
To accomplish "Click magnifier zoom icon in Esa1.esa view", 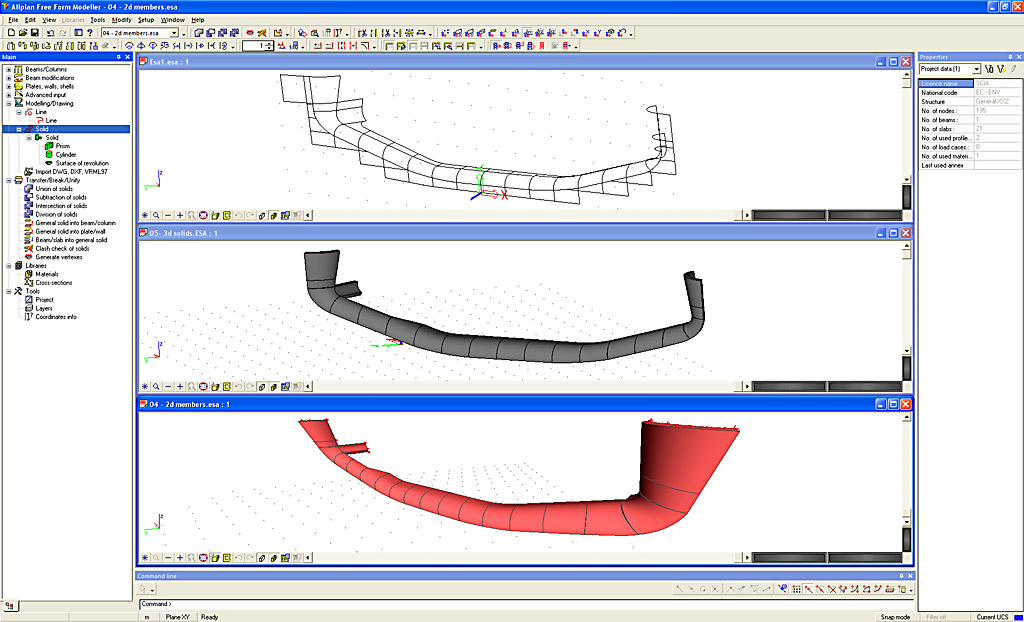I will 157,215.
